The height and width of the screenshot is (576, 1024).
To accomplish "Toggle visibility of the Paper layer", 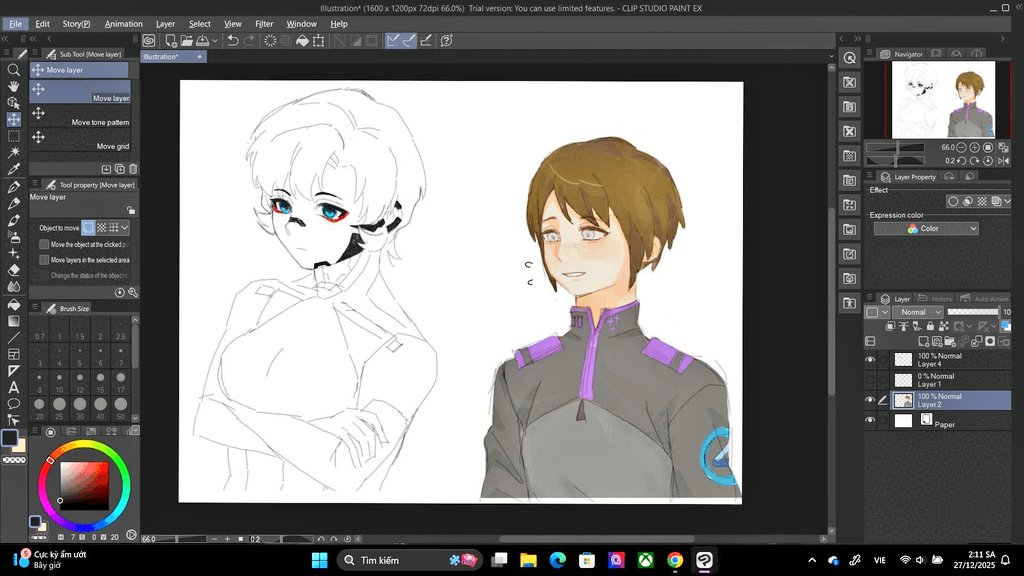I will pos(870,421).
